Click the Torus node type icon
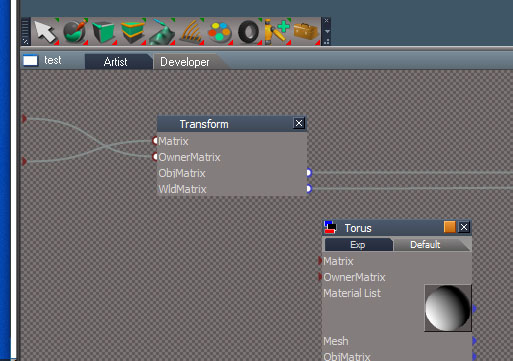Viewport: 513px width, 361px height. pyautogui.click(x=330, y=227)
